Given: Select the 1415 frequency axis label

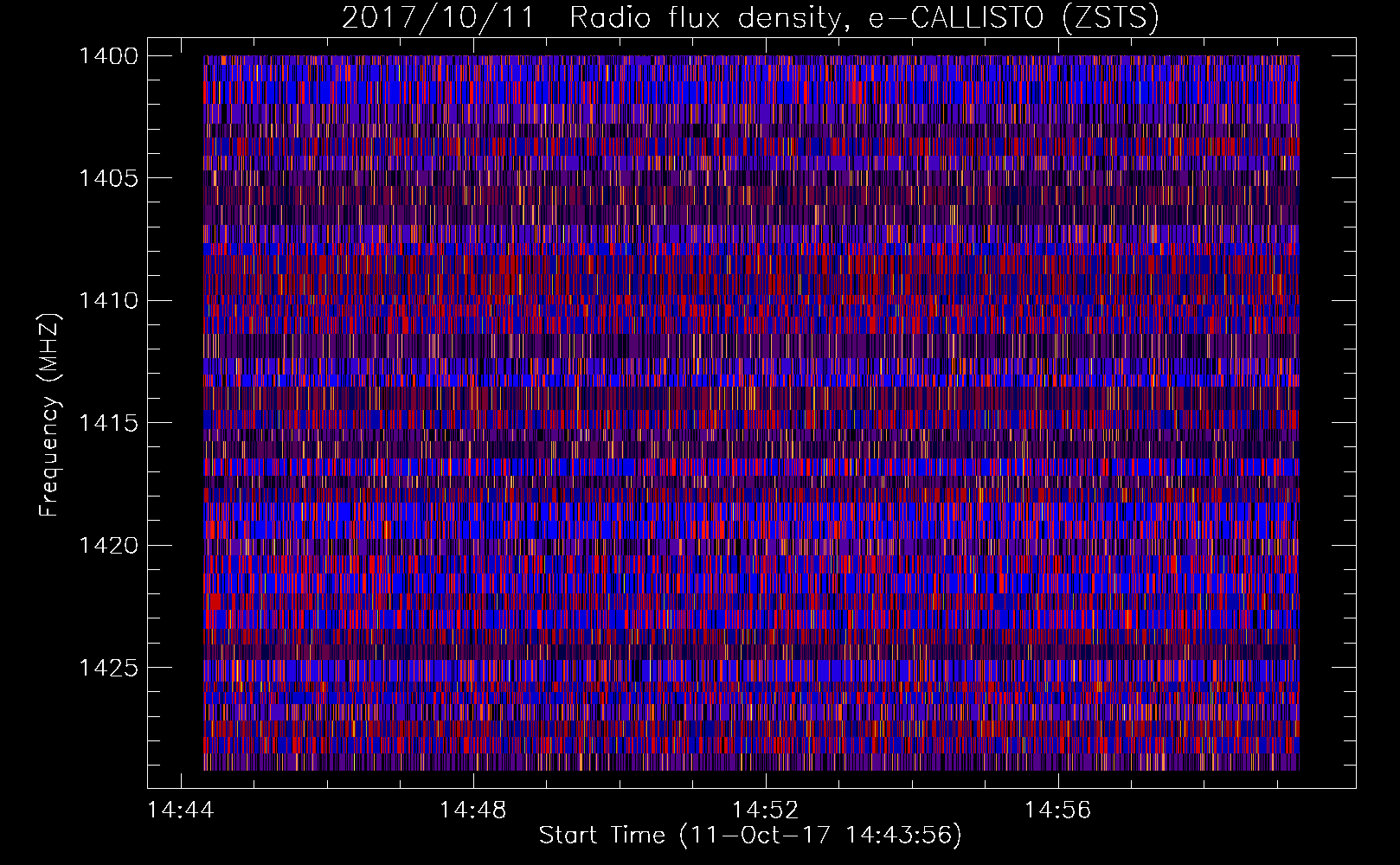Looking at the screenshot, I should coord(107,423).
